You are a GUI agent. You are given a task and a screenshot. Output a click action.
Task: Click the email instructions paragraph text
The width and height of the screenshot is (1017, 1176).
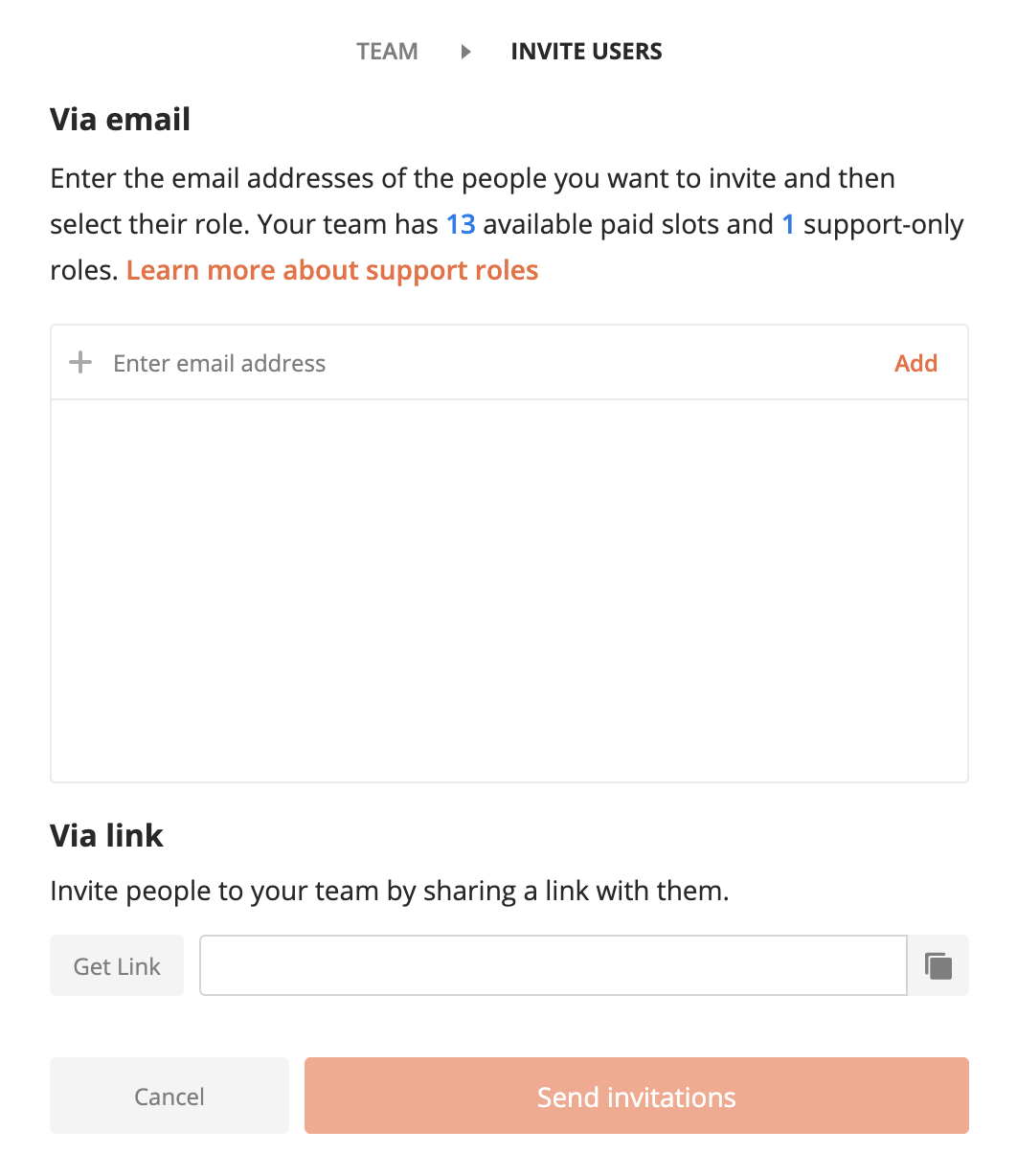[x=472, y=179]
